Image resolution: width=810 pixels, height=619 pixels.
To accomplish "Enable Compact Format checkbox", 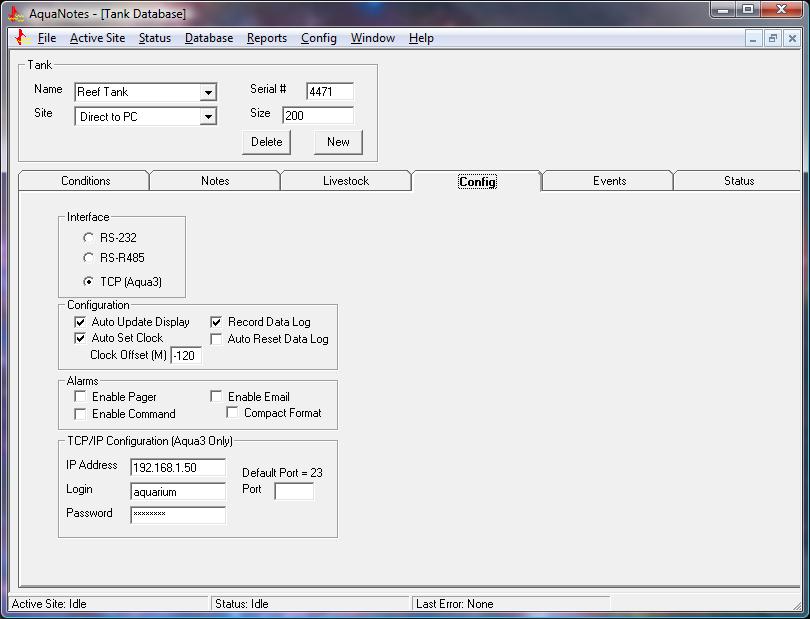I will [232, 412].
